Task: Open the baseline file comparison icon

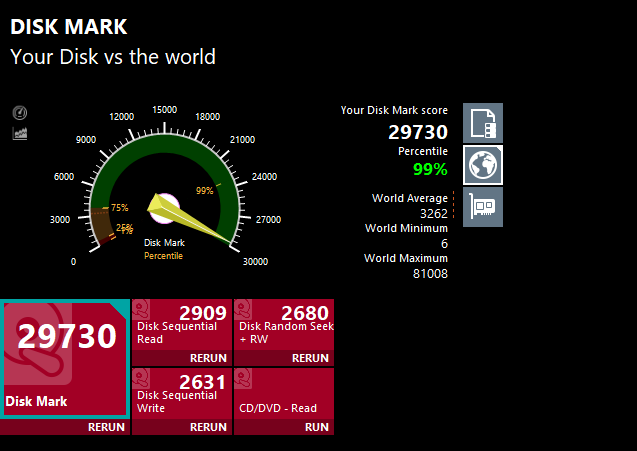Action: (x=483, y=123)
